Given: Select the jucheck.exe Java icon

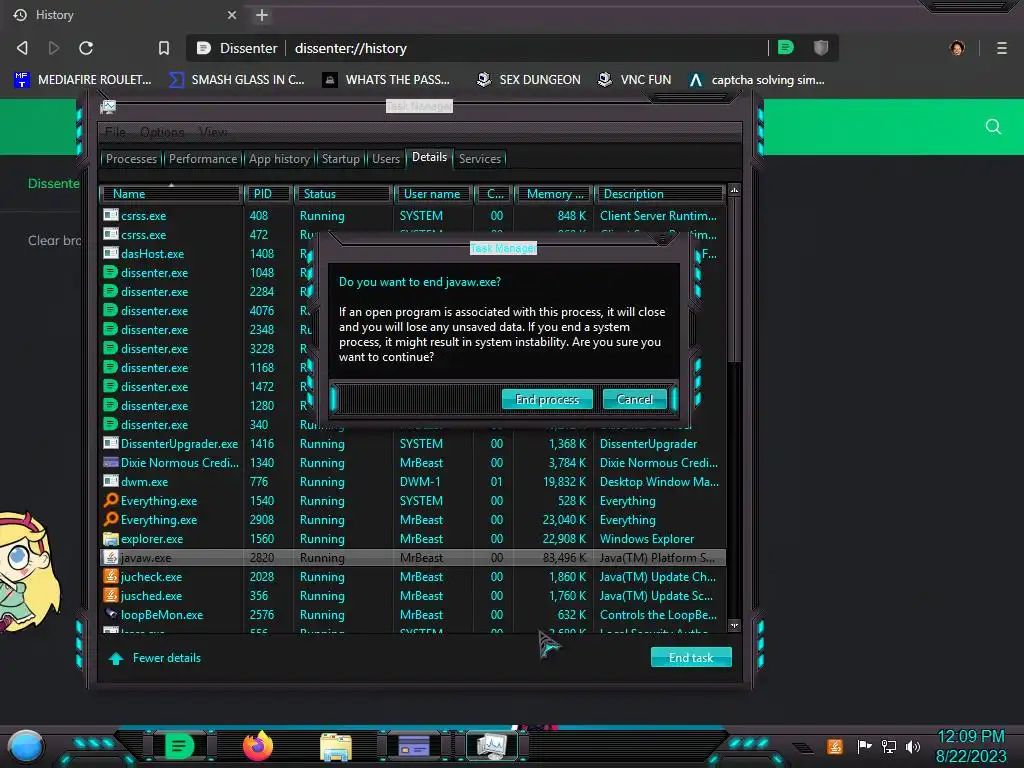Looking at the screenshot, I should point(111,576).
